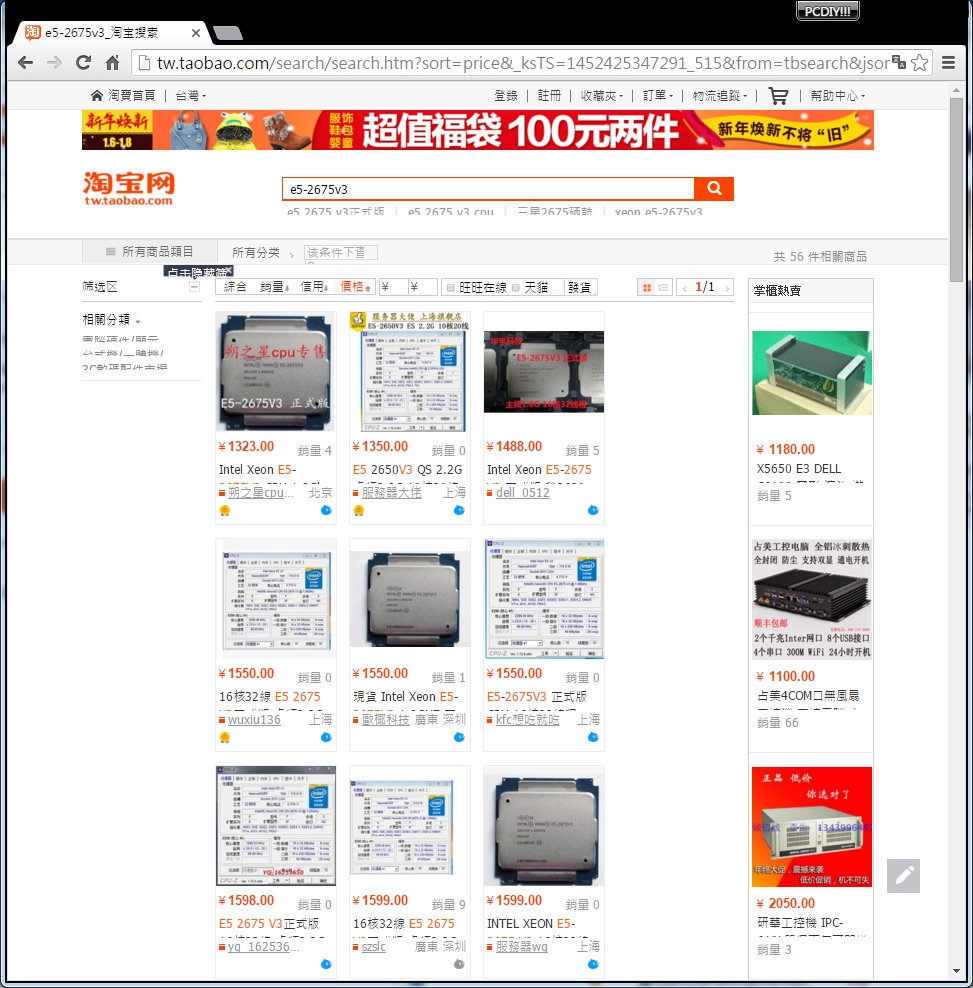
Task: Open the browser home page icon
Action: click(112, 62)
